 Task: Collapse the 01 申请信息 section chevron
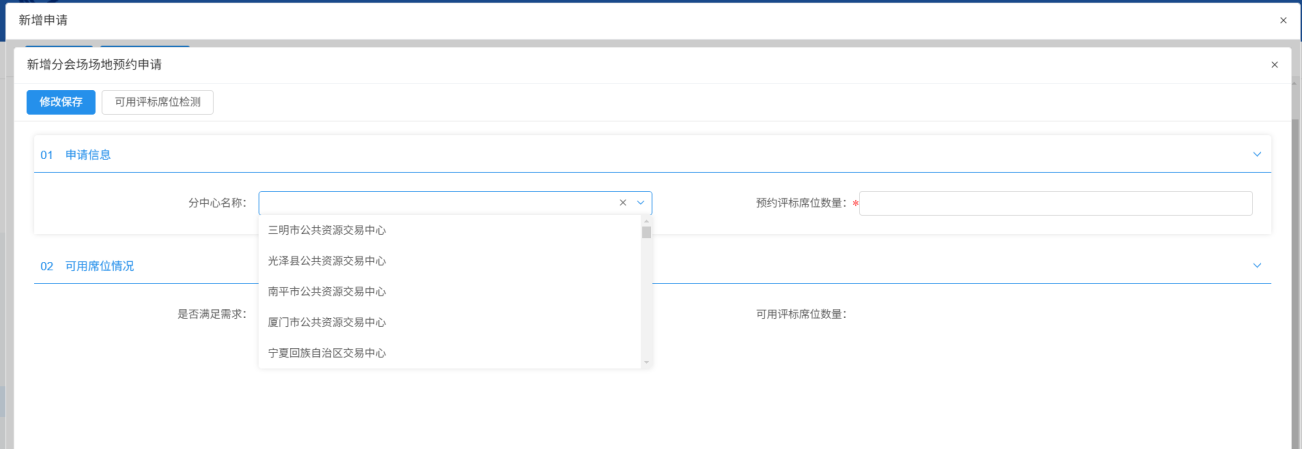[x=1257, y=155]
